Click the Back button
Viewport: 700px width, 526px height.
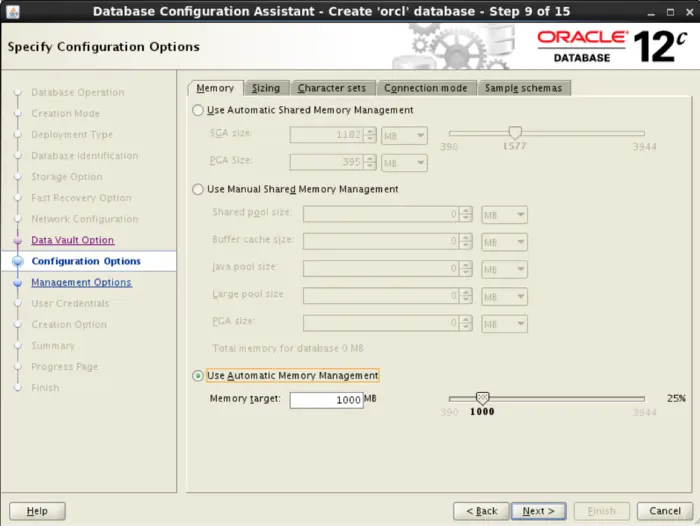pyautogui.click(x=481, y=511)
